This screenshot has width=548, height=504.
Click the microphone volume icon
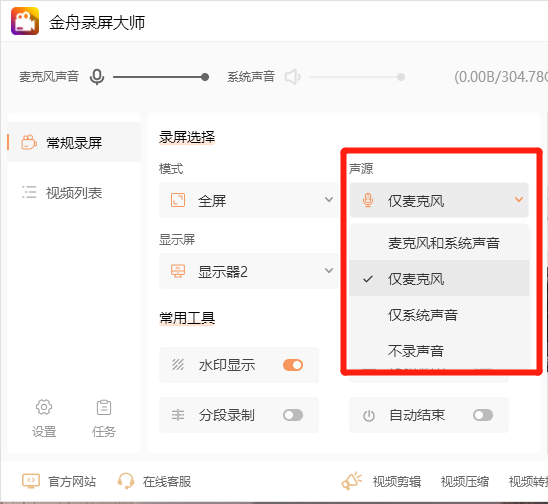(97, 77)
